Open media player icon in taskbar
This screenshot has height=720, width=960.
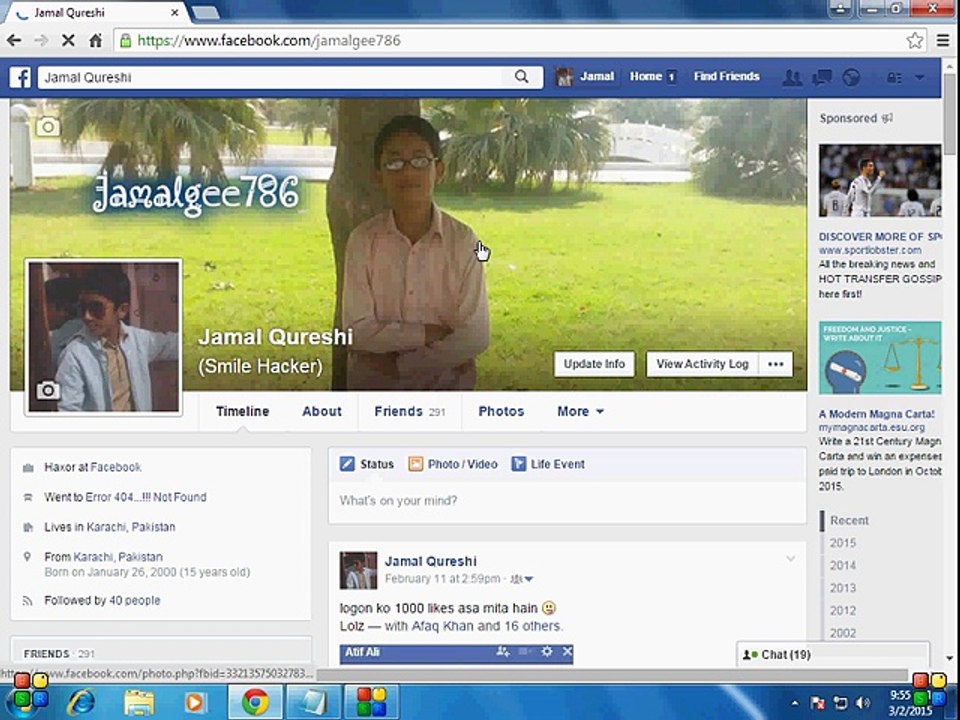[x=195, y=701]
